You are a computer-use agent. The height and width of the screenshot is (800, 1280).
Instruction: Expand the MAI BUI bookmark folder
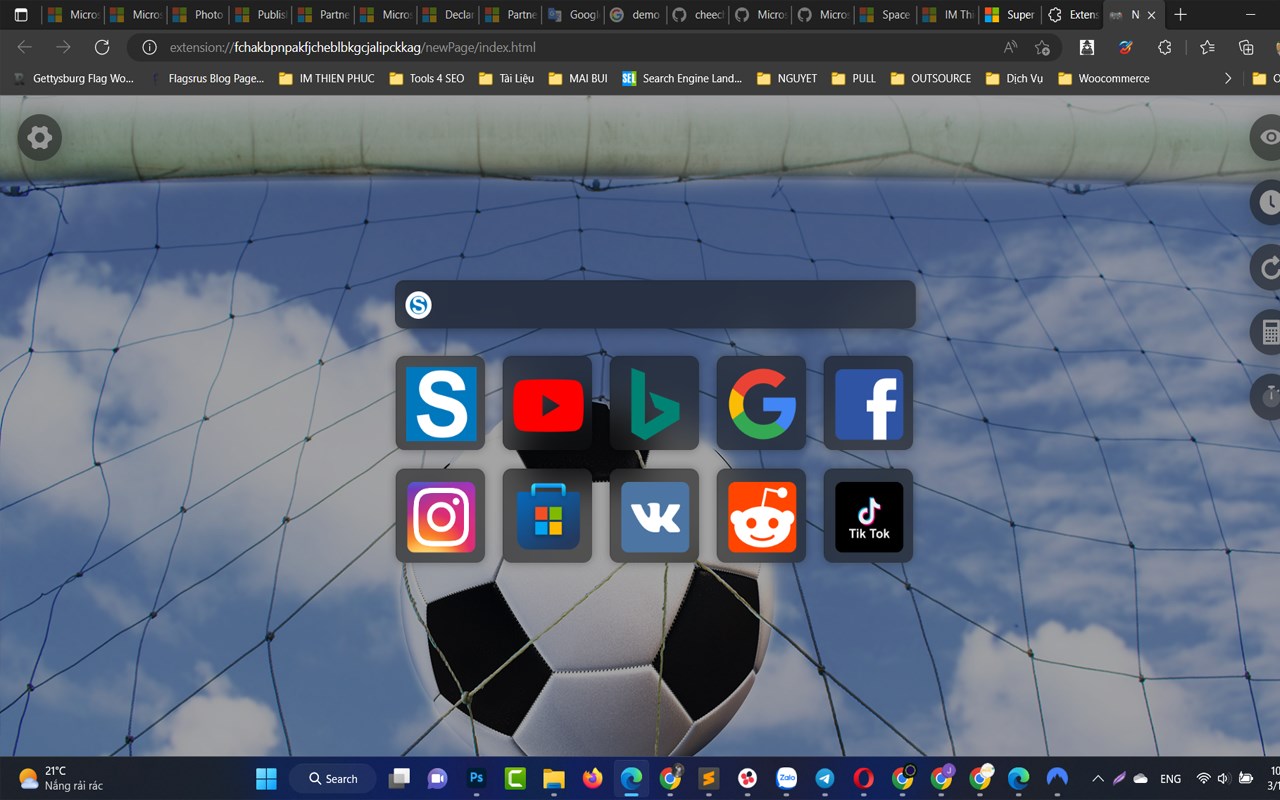(578, 78)
